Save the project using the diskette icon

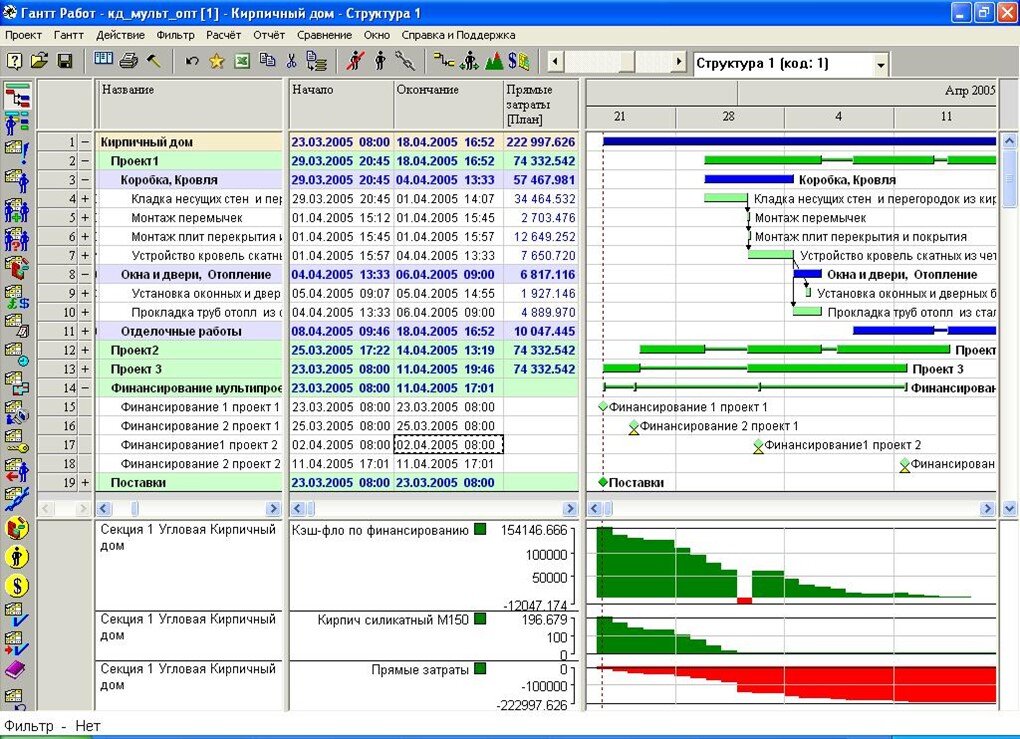coord(64,62)
